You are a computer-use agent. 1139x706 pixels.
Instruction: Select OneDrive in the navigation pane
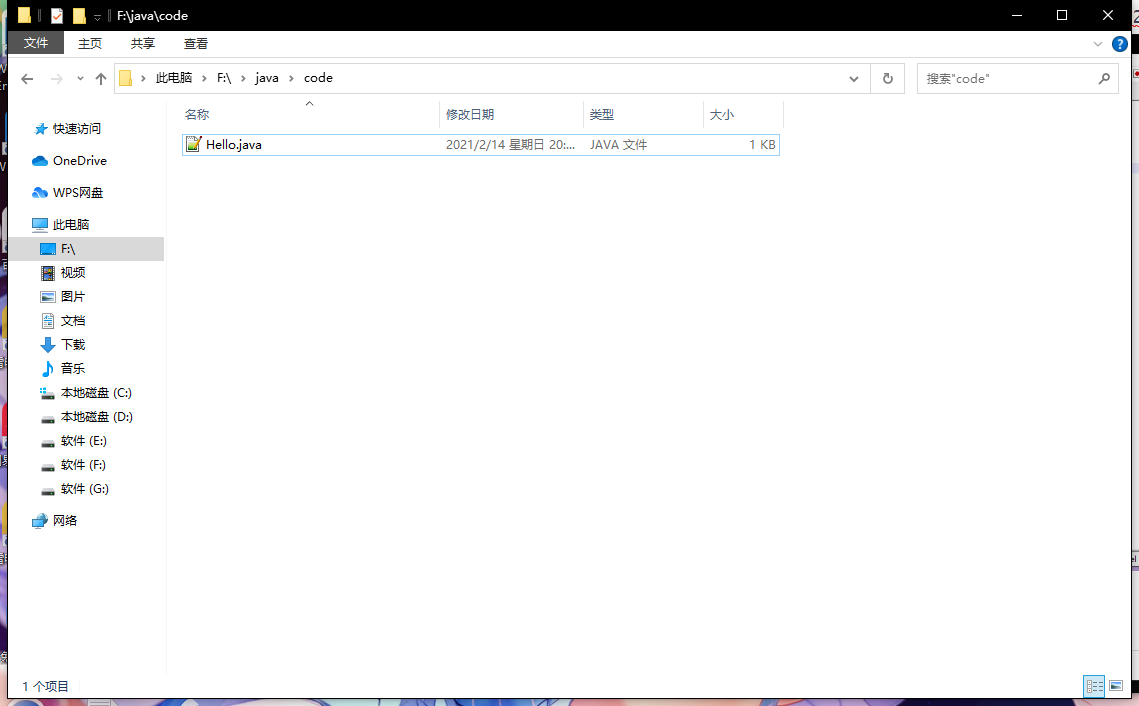(x=80, y=161)
